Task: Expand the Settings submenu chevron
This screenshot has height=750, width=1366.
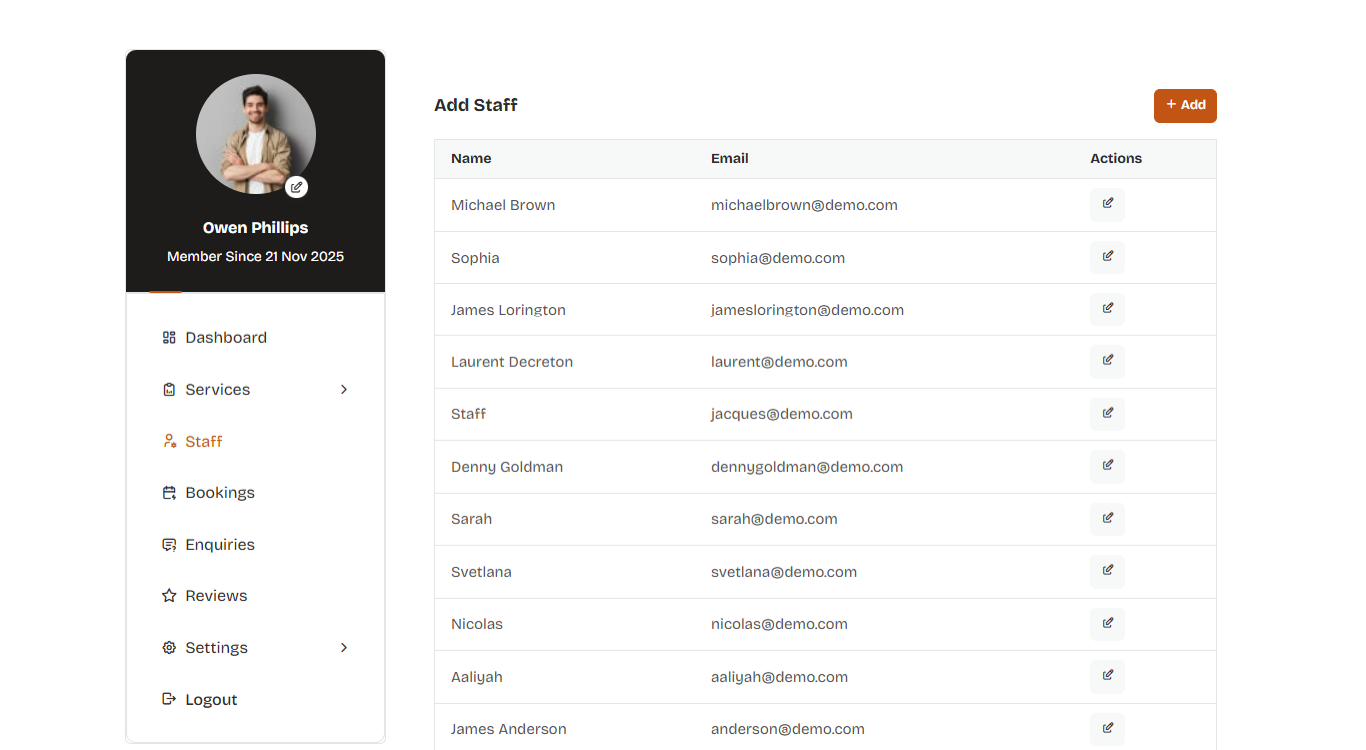Action: (x=344, y=648)
